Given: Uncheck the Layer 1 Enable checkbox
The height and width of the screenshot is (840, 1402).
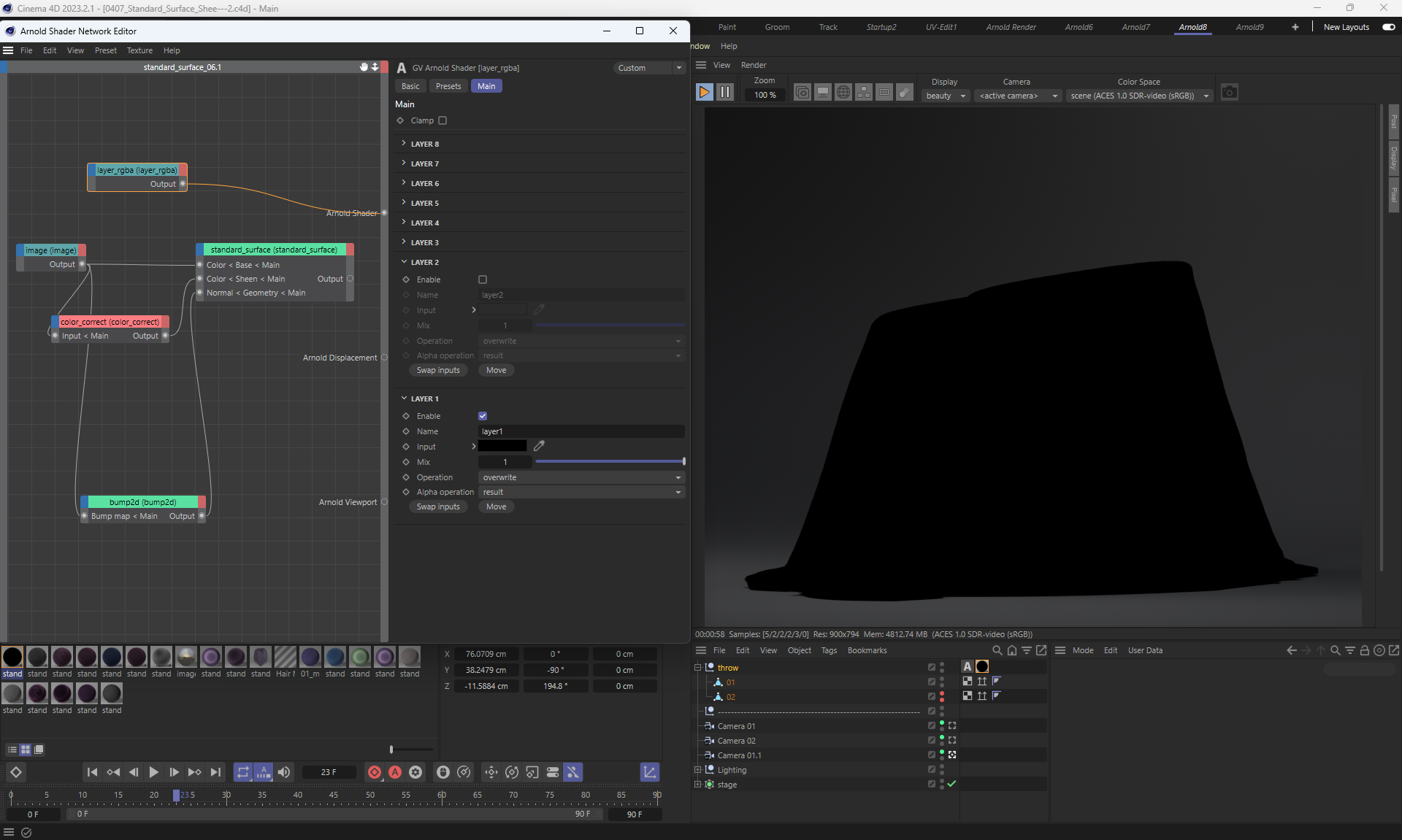Looking at the screenshot, I should [483, 416].
